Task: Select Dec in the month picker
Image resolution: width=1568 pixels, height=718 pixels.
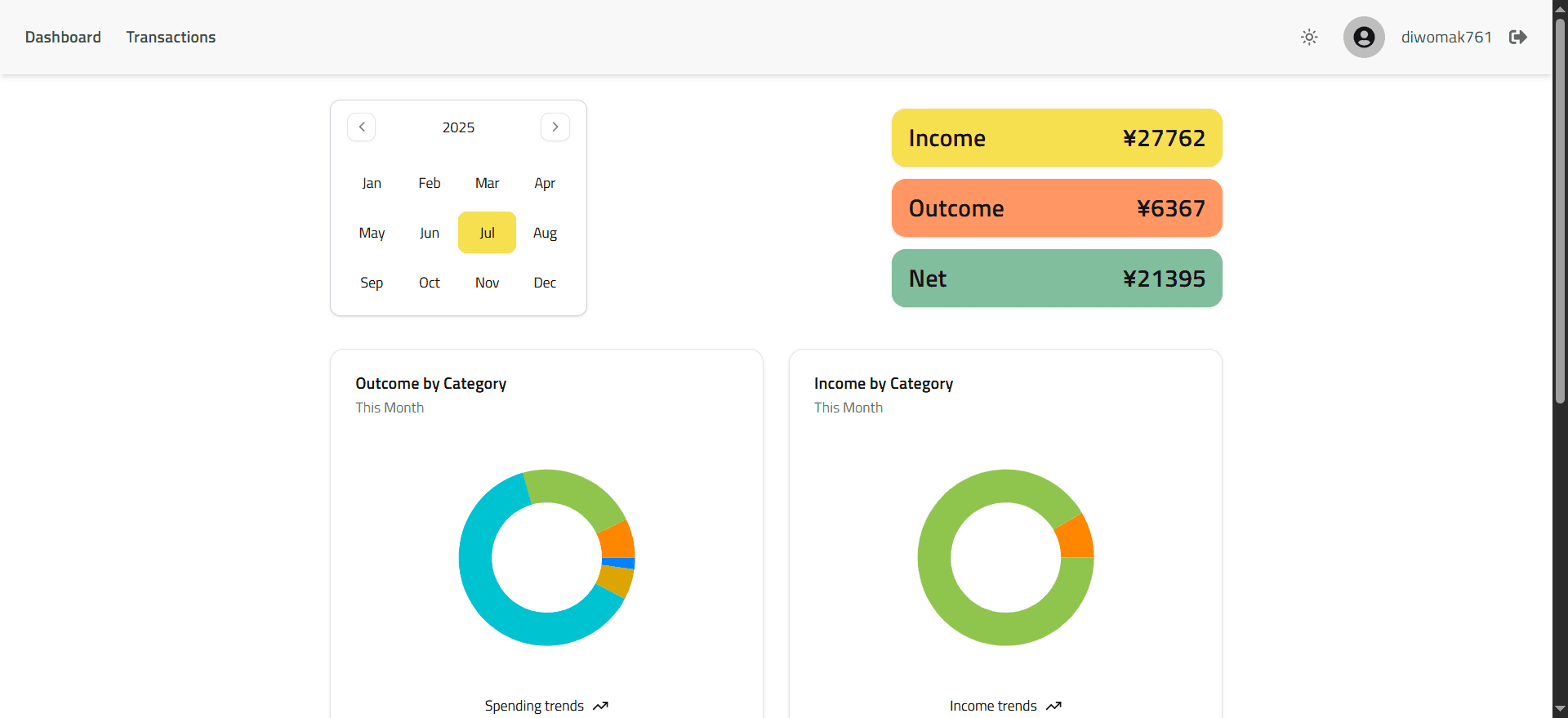Action: [545, 283]
